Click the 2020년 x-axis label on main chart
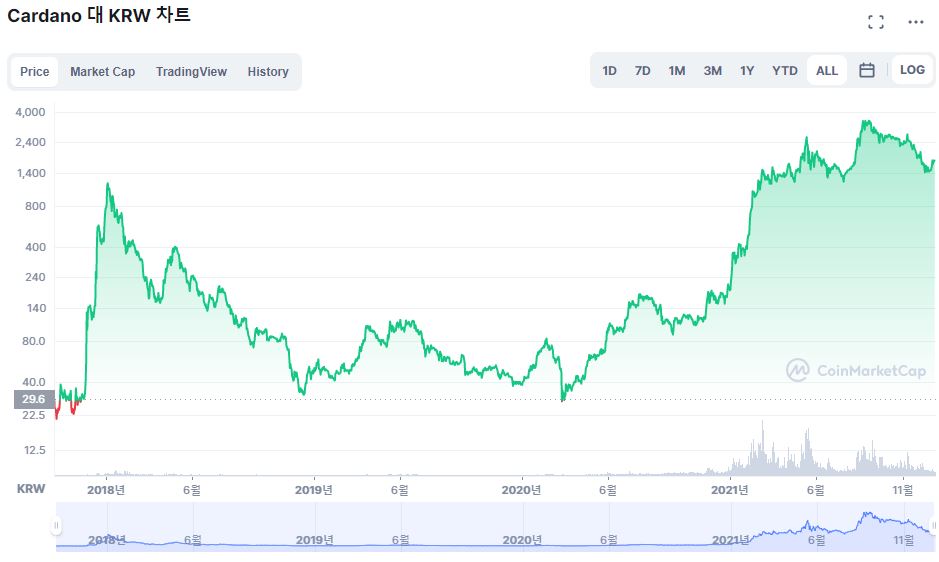 coord(521,490)
